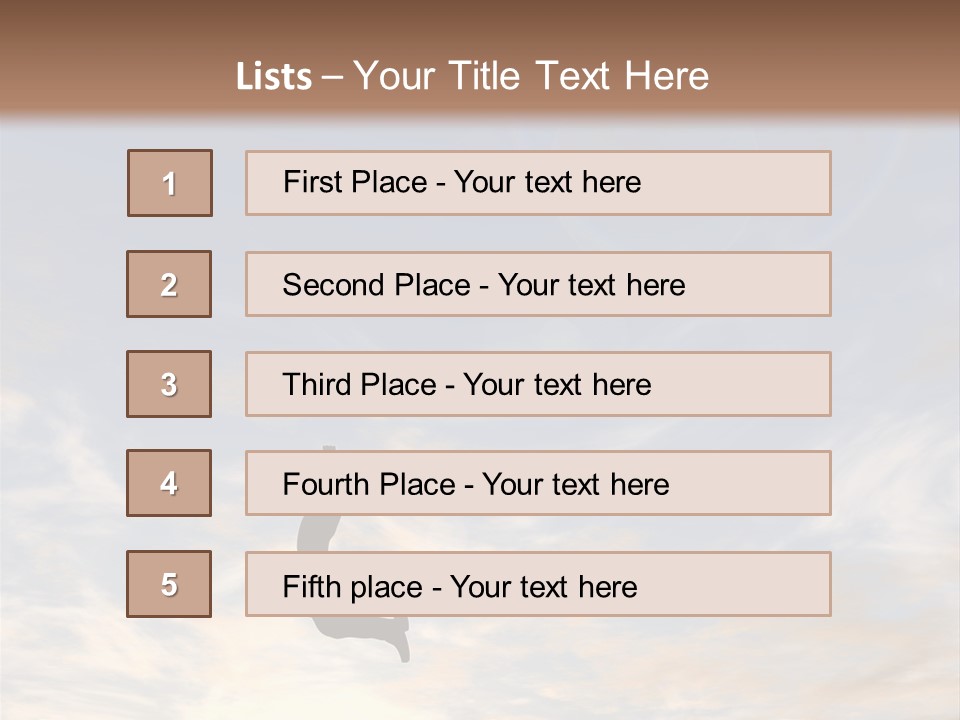Click the words 'Fourth Place'
The width and height of the screenshot is (960, 720).
(368, 485)
